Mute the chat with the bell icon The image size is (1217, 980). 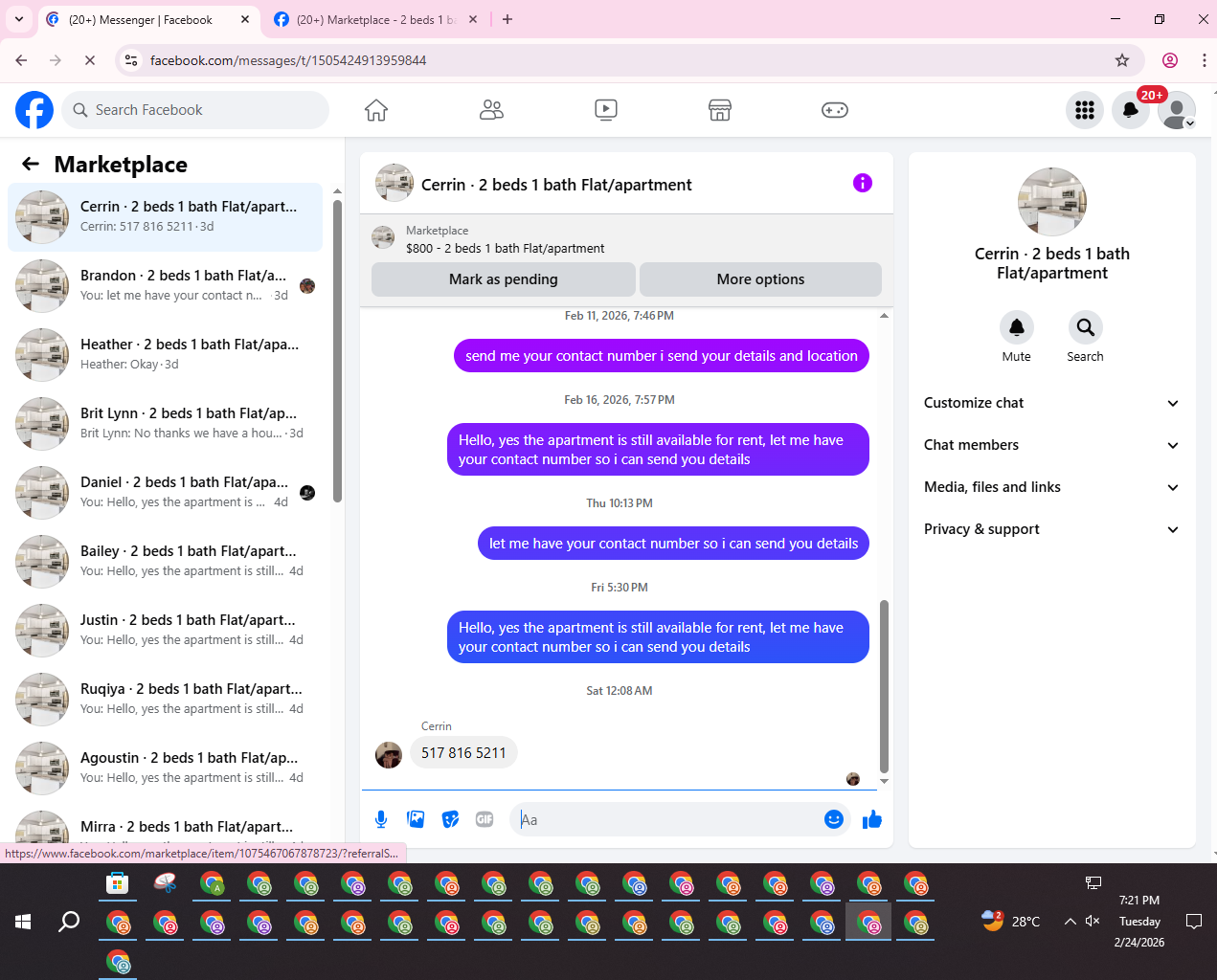tap(1017, 327)
